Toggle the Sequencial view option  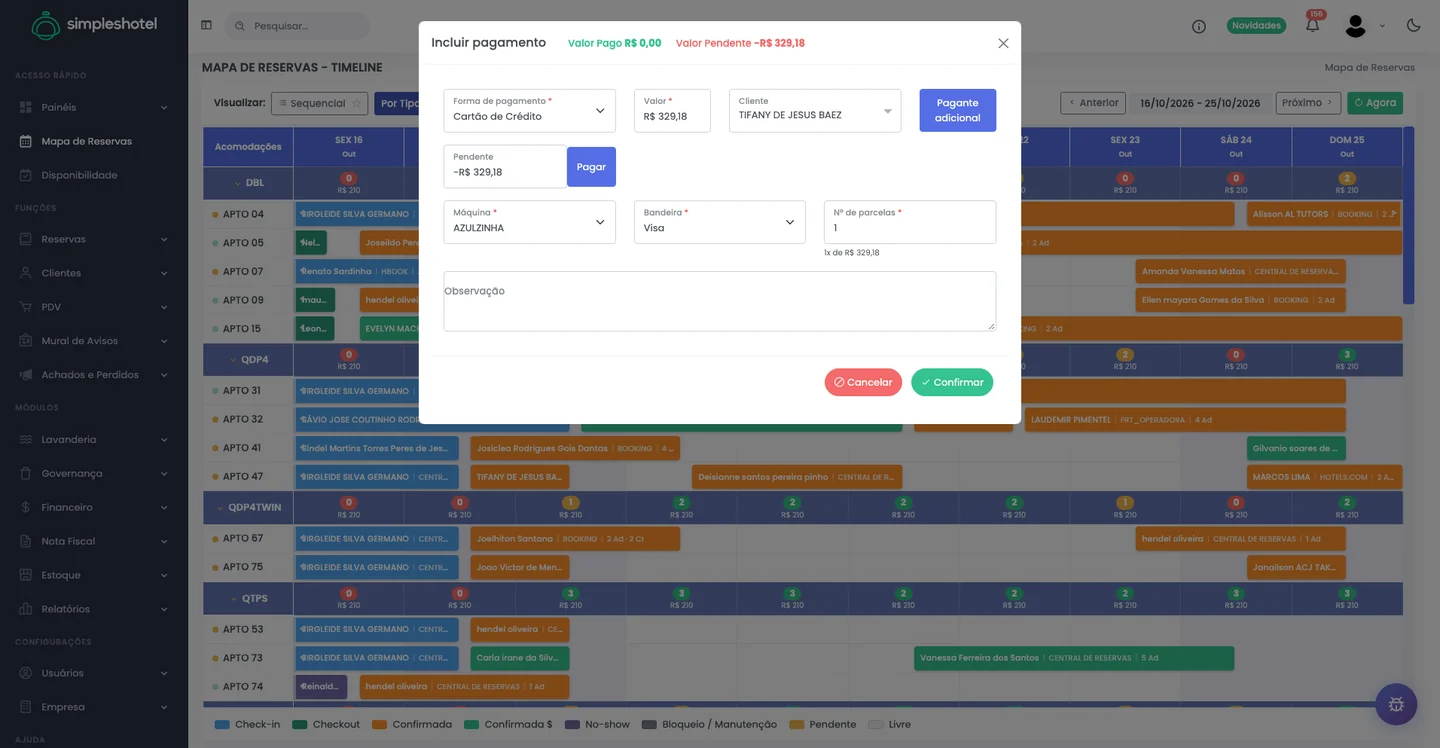(320, 103)
